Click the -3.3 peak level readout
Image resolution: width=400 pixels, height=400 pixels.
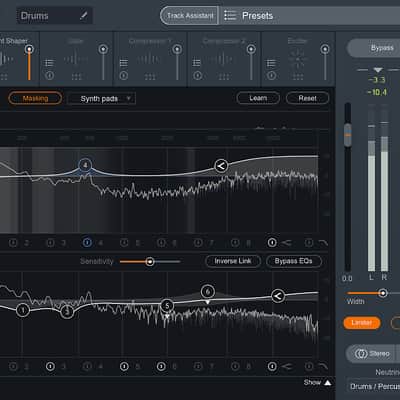[377, 80]
